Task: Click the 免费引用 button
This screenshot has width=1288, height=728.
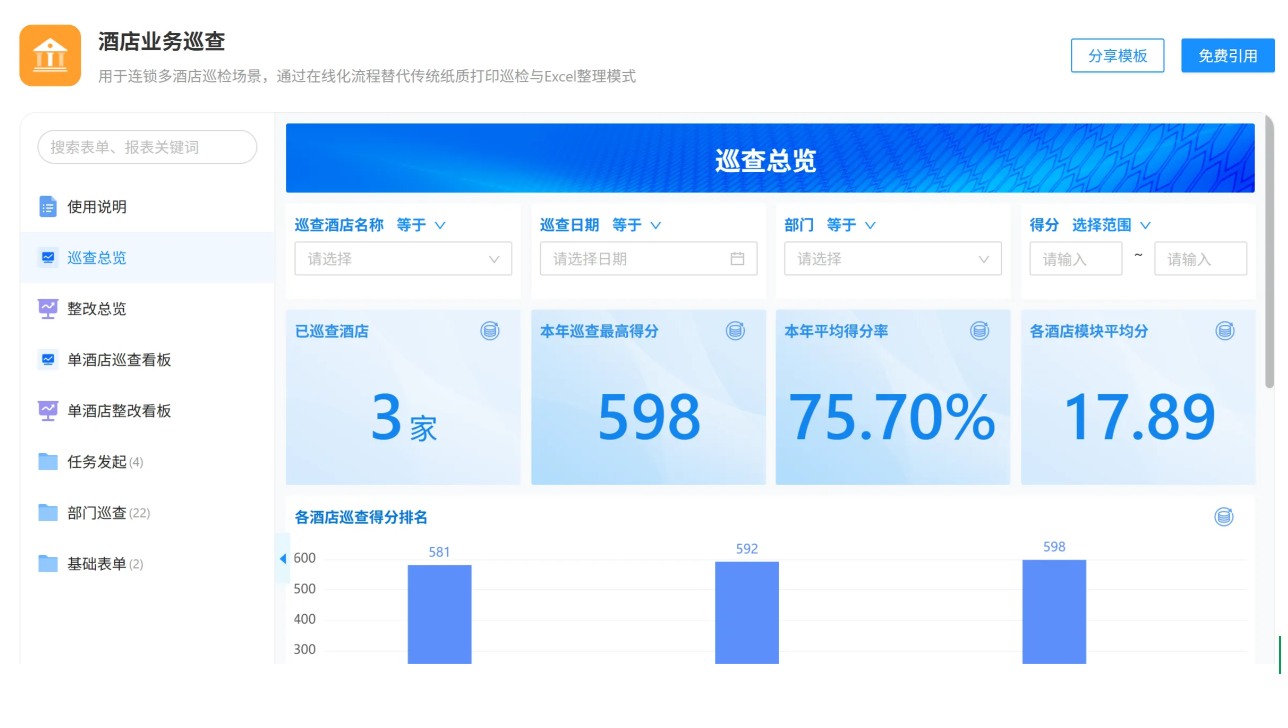Action: [1228, 56]
